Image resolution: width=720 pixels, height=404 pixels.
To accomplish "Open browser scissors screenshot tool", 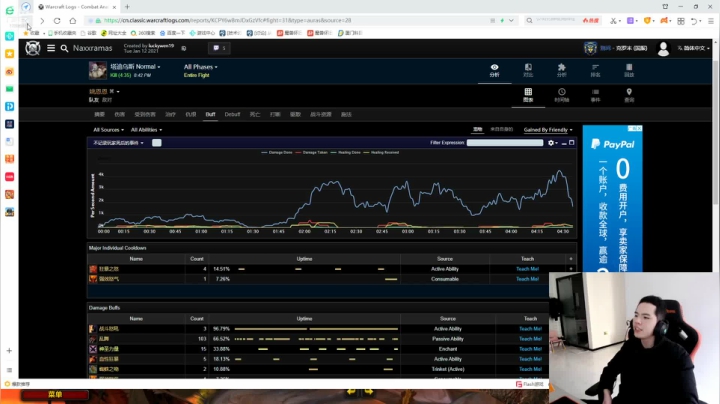I will coord(613,21).
